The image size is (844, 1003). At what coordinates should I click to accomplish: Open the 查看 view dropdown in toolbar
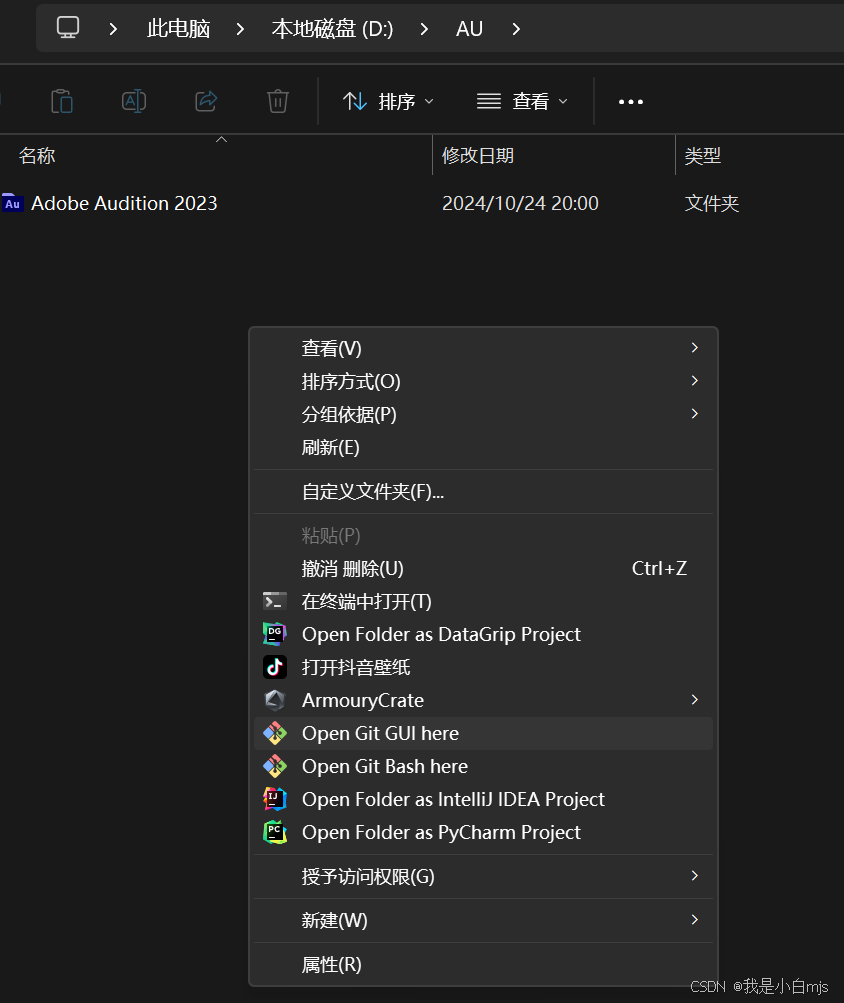coord(522,101)
